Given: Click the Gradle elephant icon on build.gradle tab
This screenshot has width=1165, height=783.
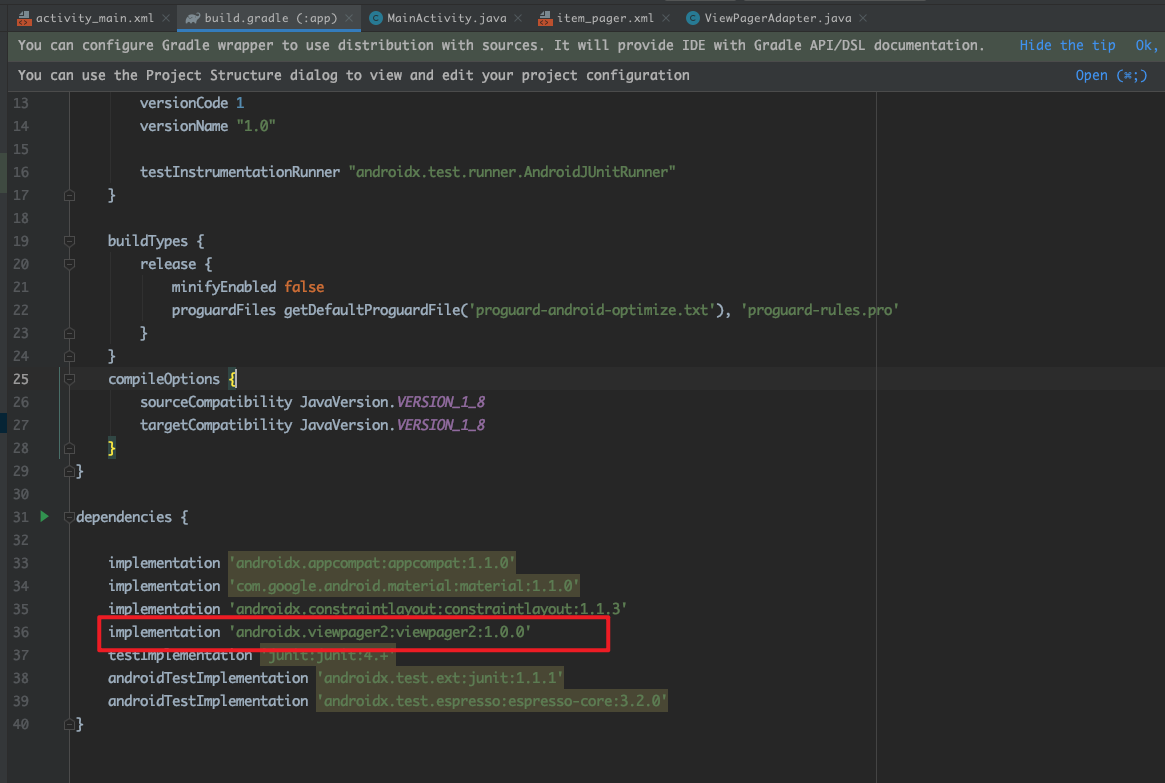Looking at the screenshot, I should tap(193, 18).
